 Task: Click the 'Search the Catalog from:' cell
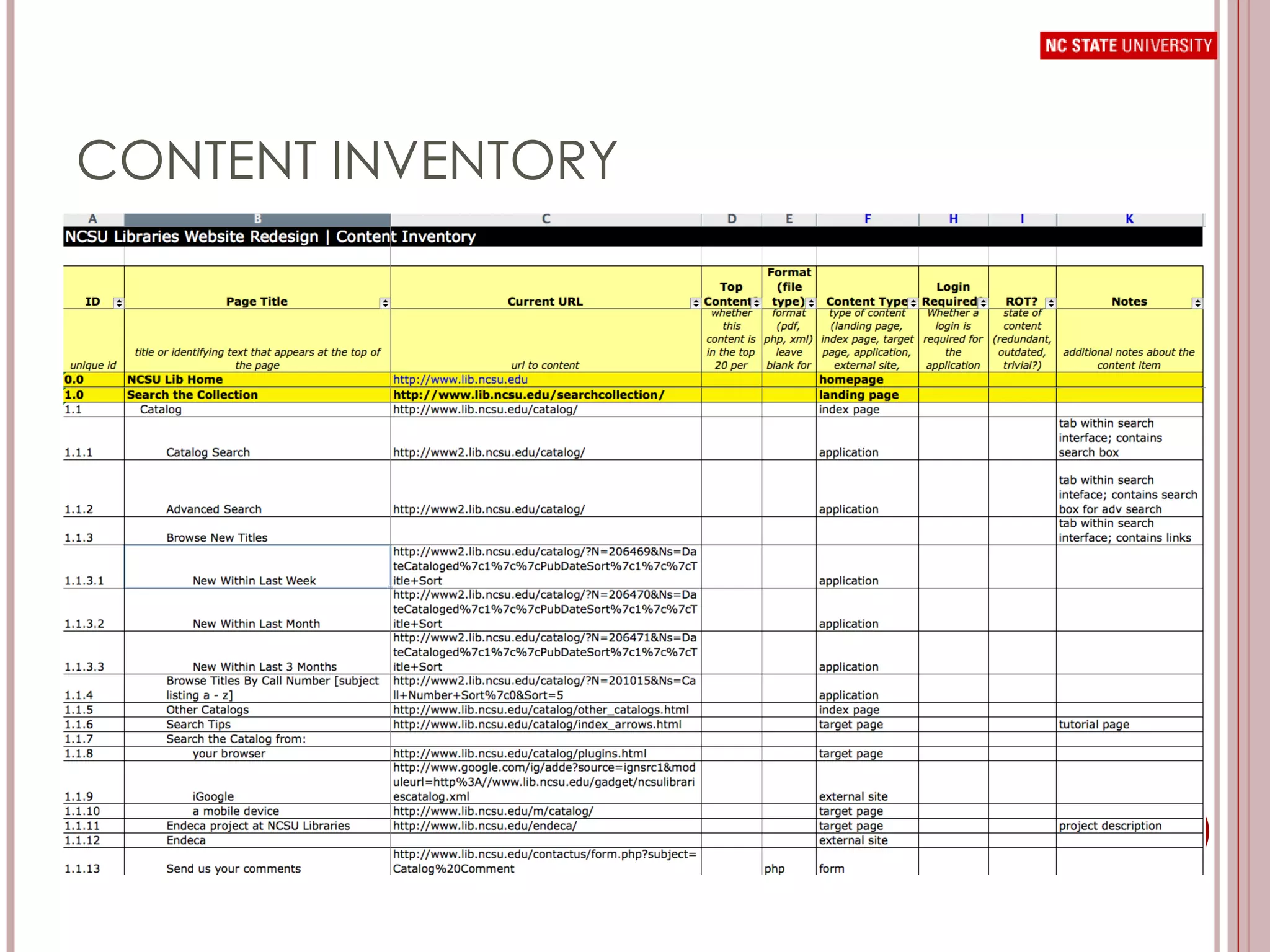click(257, 739)
